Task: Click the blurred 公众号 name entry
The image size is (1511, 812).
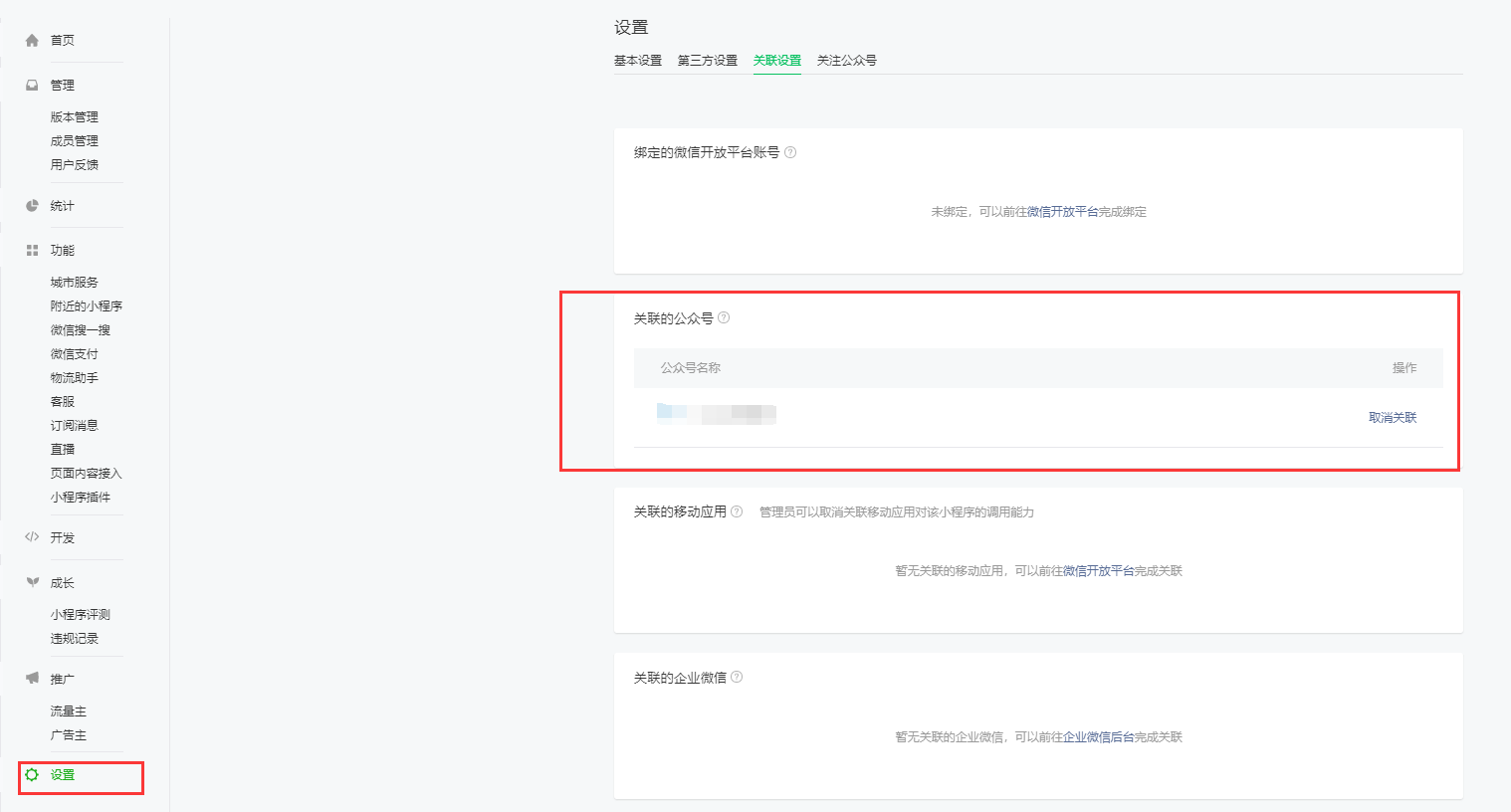Action: (717, 414)
